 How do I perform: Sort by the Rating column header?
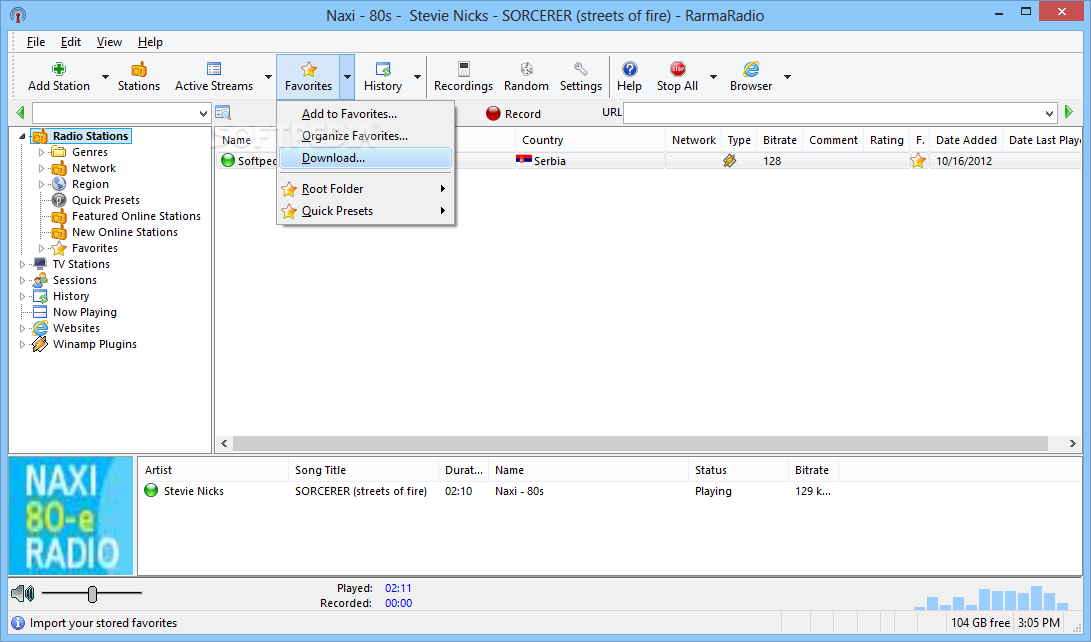tap(886, 140)
